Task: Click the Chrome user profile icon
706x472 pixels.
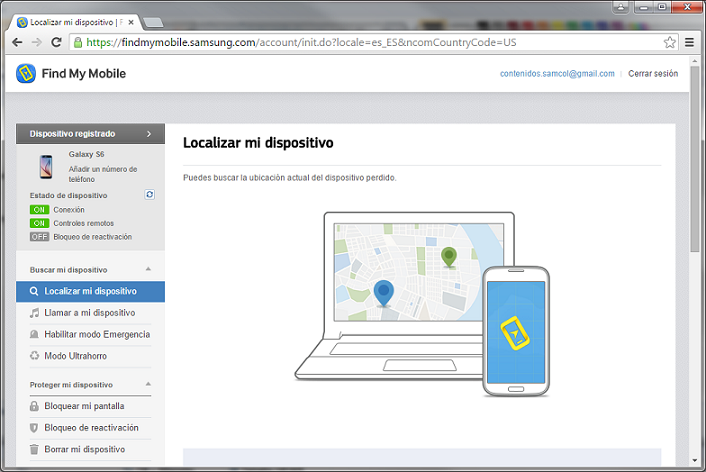Action: pos(621,7)
